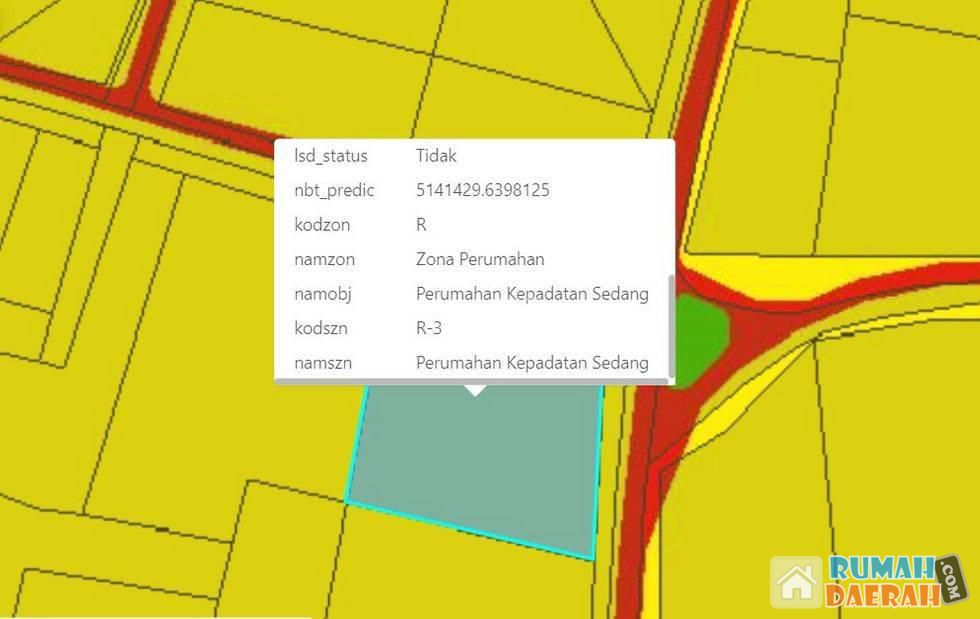980x619 pixels.
Task: Click the house icon in Rumah Daerah logo
Action: [x=797, y=583]
